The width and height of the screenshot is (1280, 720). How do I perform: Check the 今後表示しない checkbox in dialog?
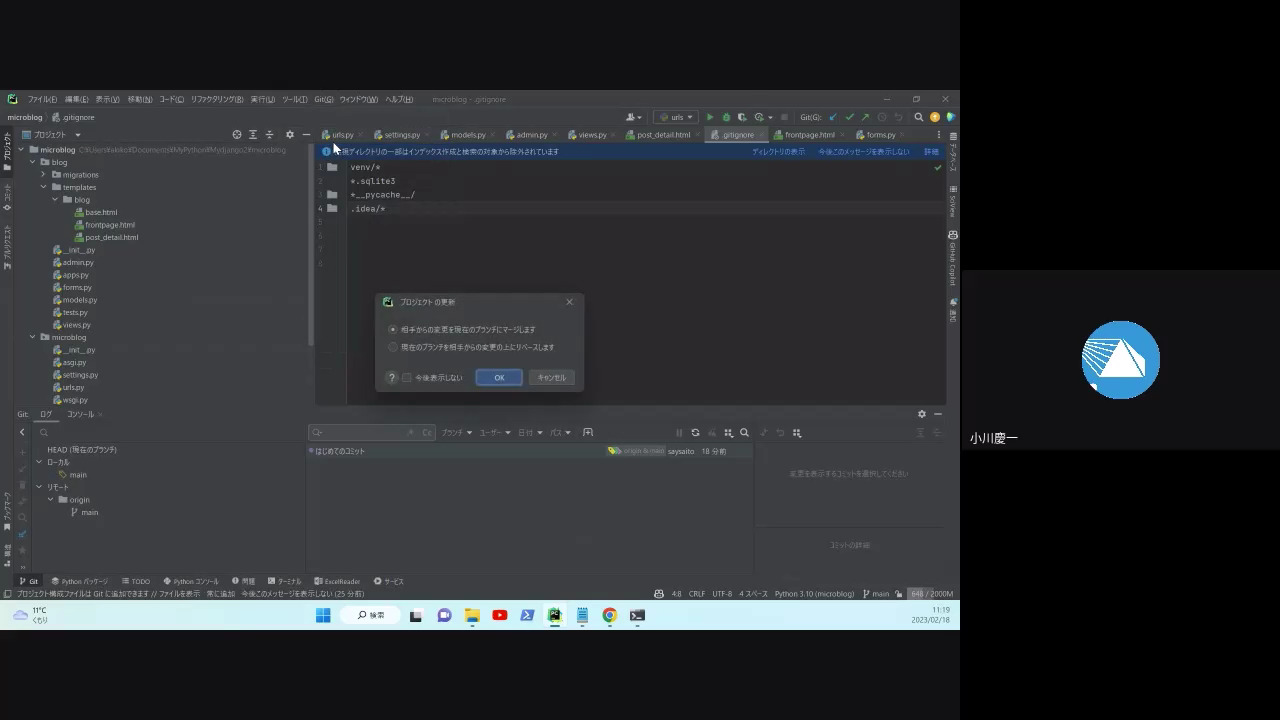[x=407, y=378]
